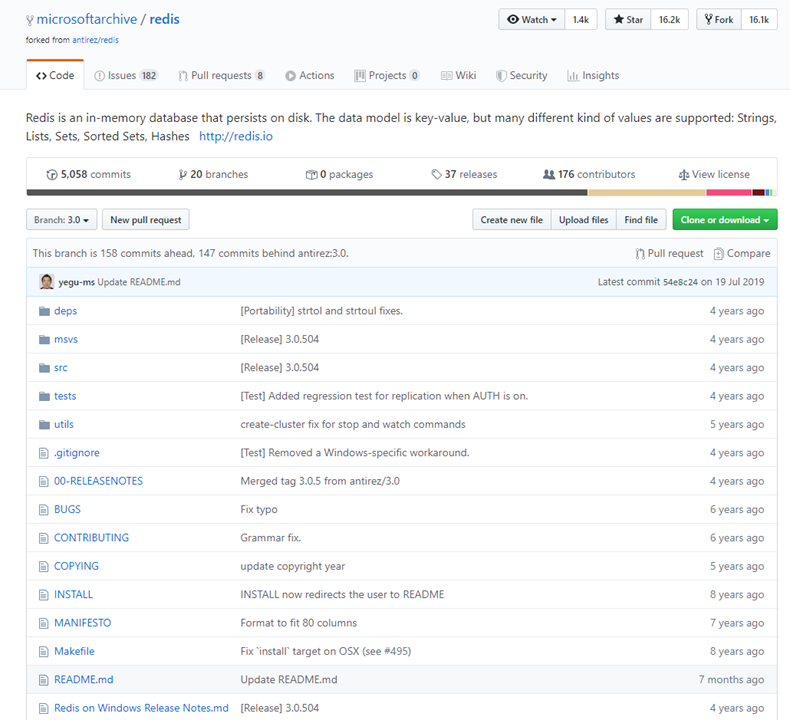Click the BUGS file icon
Viewport: 790px width, 720px height.
coord(44,509)
